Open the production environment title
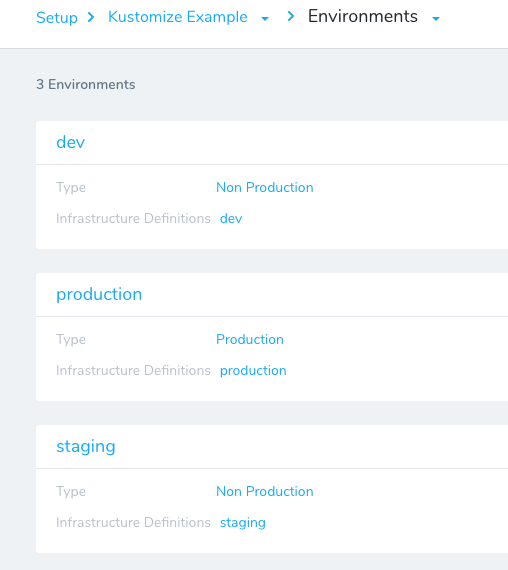This screenshot has width=508, height=570. pyautogui.click(x=99, y=294)
